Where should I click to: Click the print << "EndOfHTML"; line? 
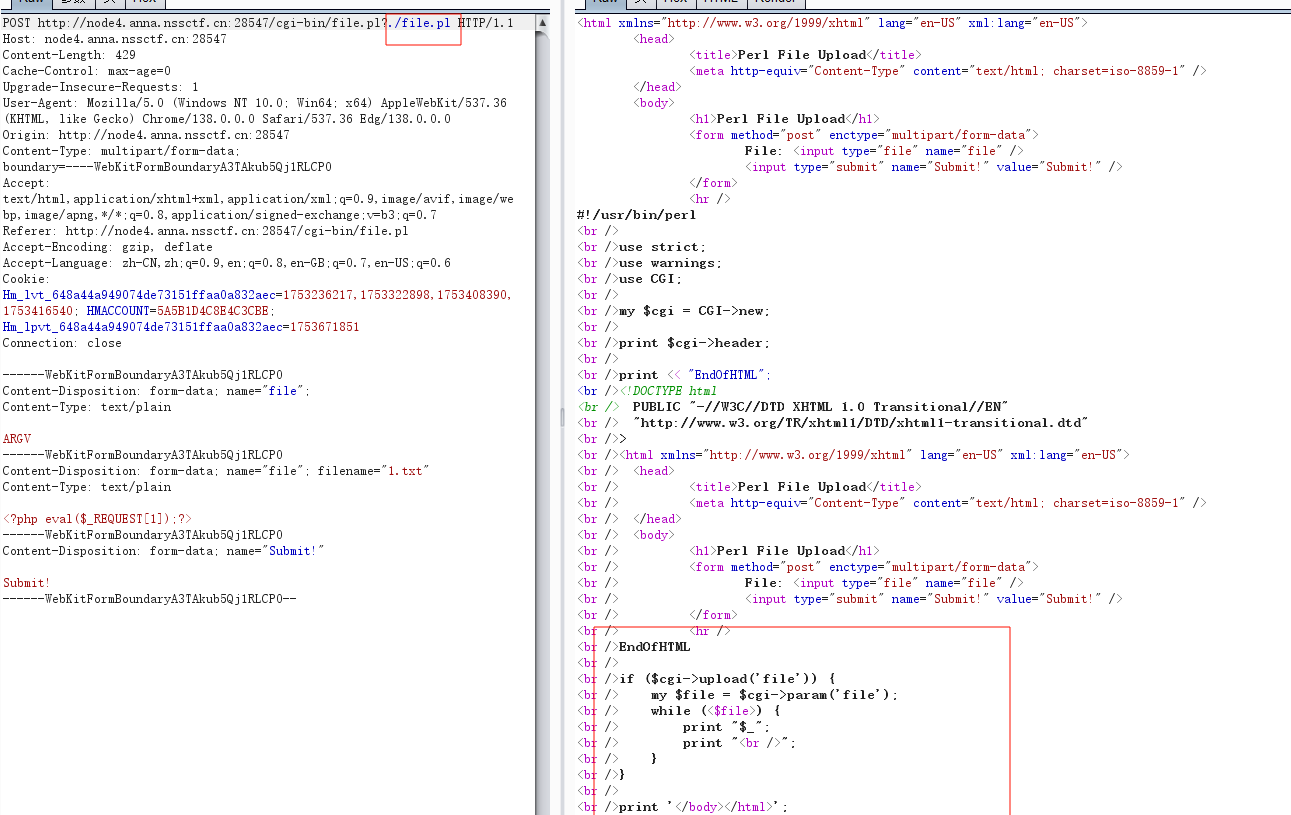[x=695, y=375]
